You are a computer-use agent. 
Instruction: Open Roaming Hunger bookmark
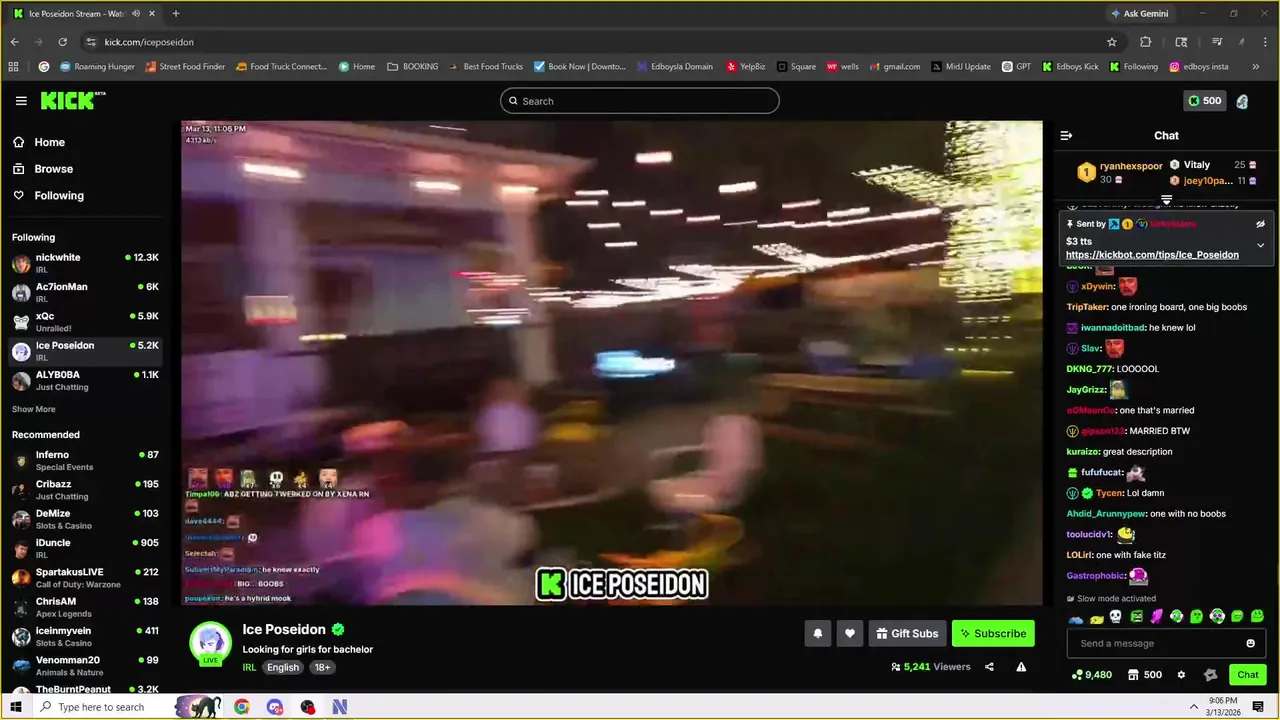(97, 67)
